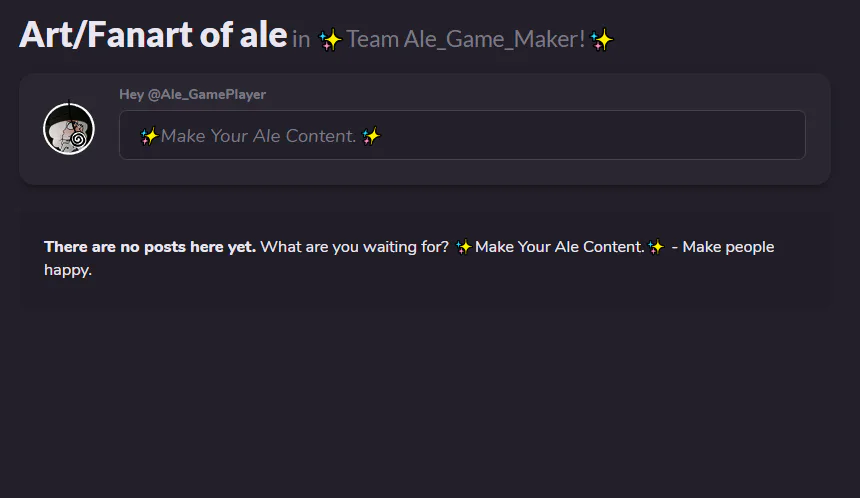Click the sparkle emoji after Team Ale_Game_Maker!
The image size is (860, 498).
tap(601, 40)
